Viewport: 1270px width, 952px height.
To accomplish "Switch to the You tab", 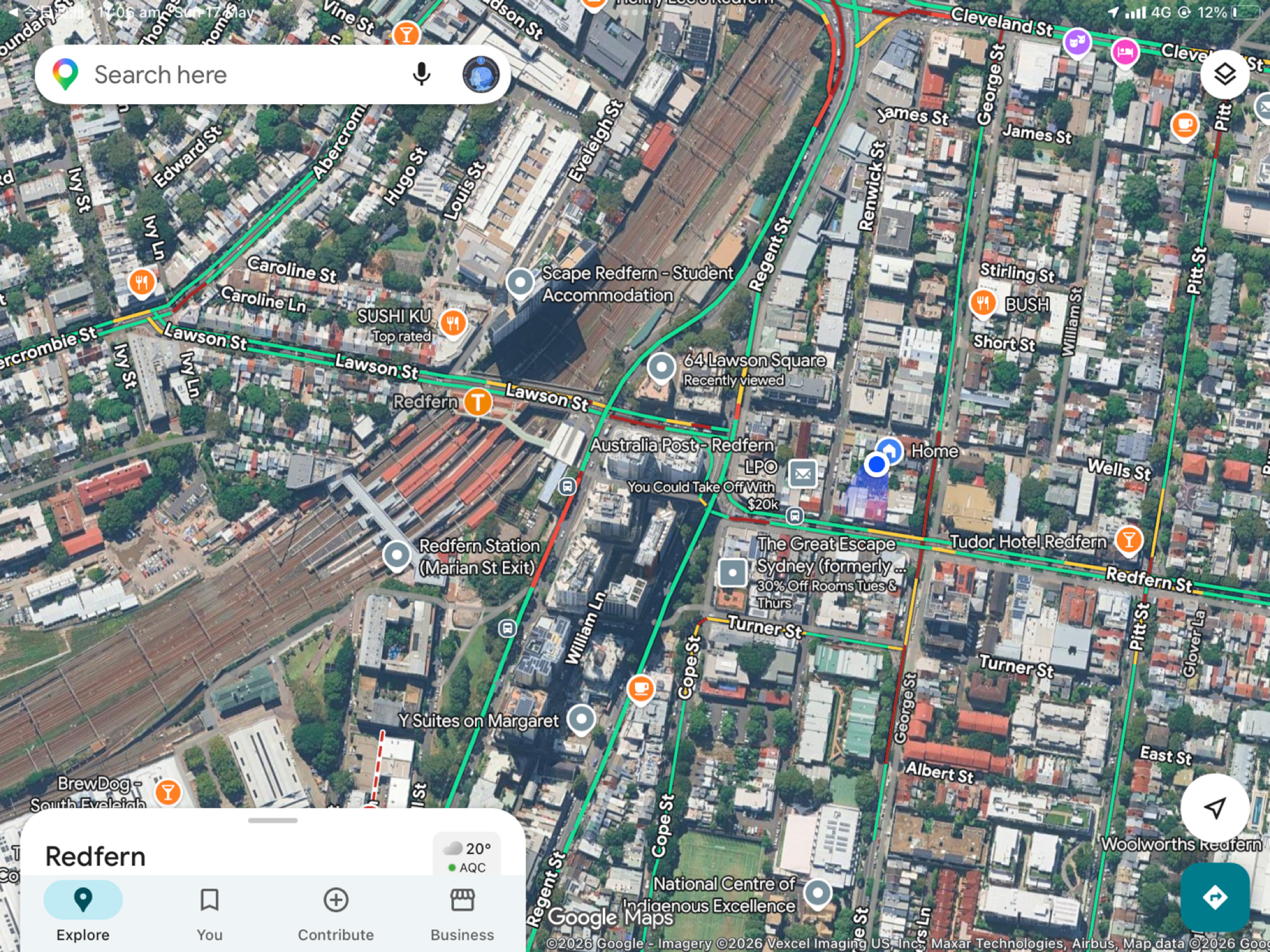I will click(x=210, y=912).
